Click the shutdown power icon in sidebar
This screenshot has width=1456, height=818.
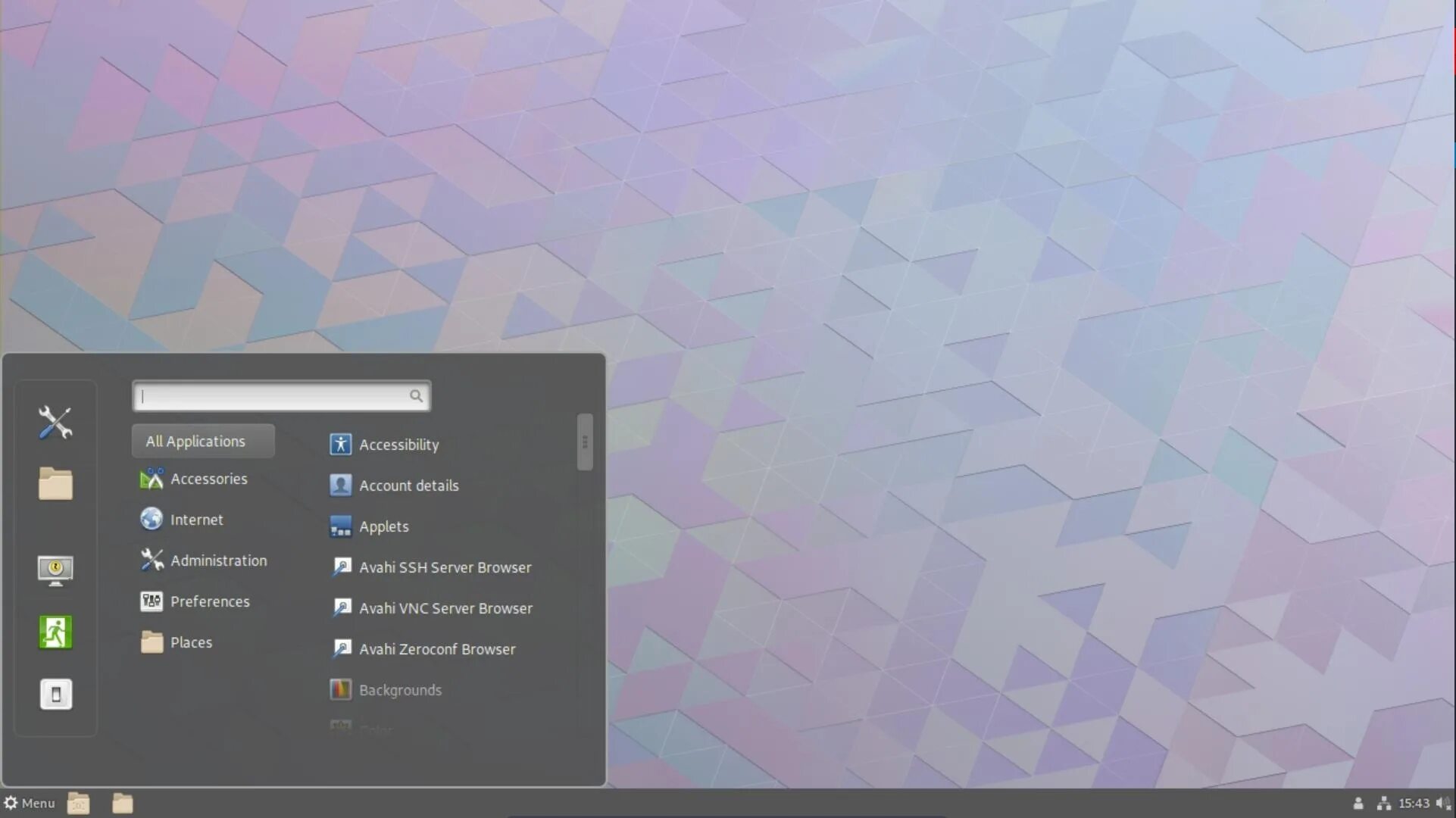[55, 694]
